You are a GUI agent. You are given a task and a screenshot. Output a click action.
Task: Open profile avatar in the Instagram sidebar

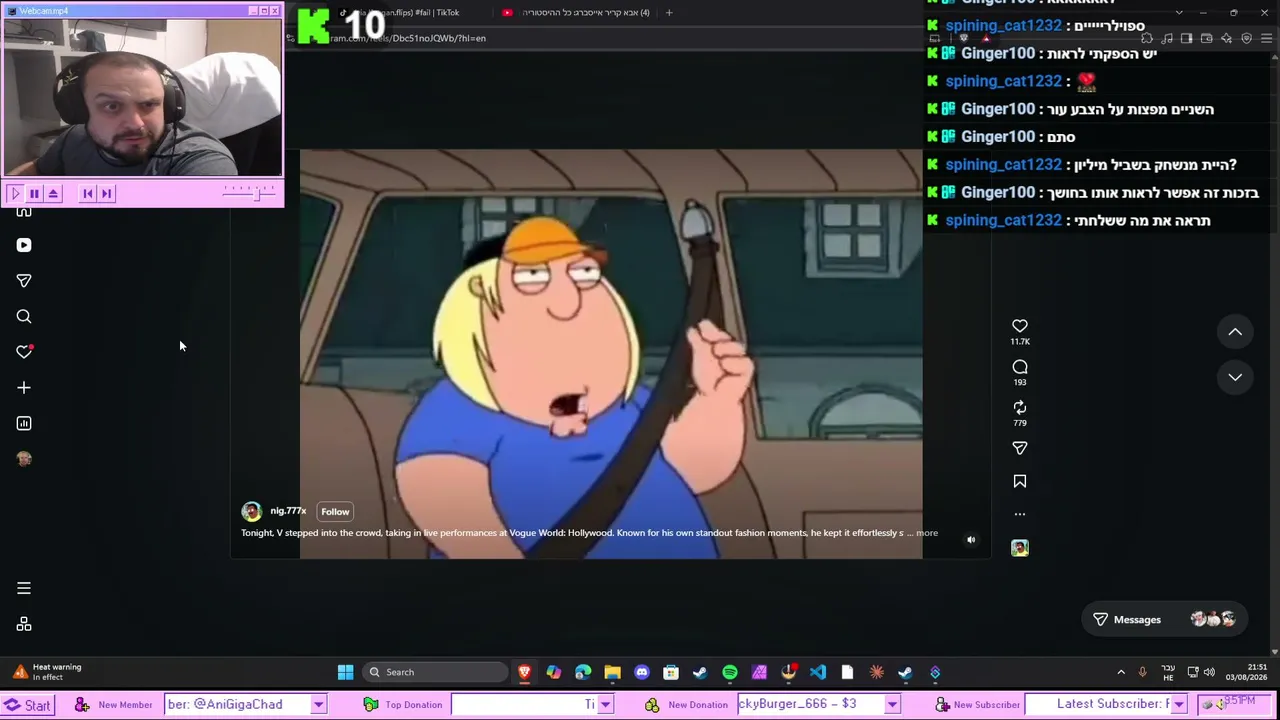24,459
